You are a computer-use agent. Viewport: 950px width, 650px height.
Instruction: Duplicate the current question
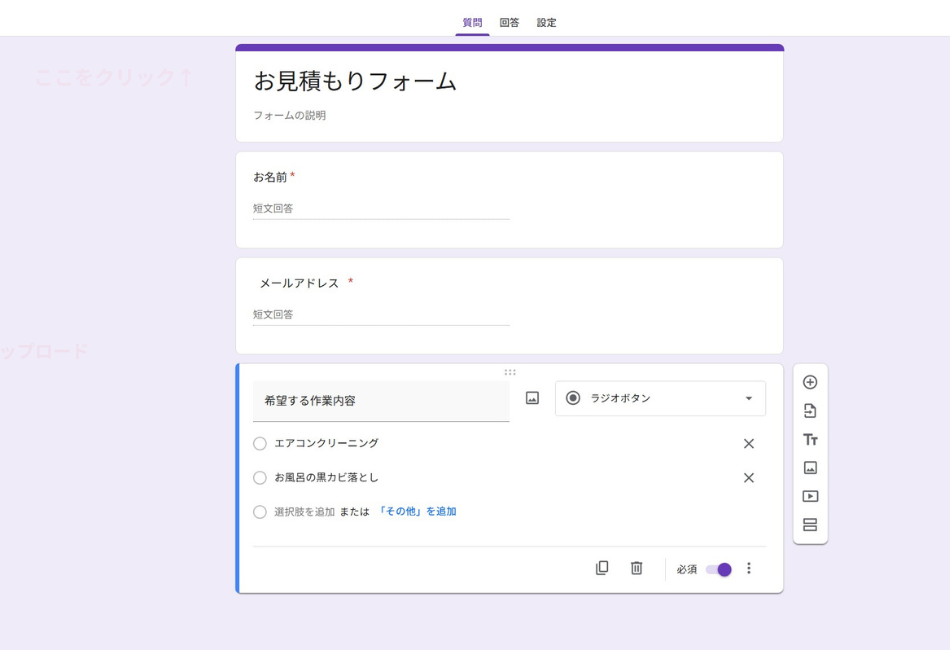(602, 568)
